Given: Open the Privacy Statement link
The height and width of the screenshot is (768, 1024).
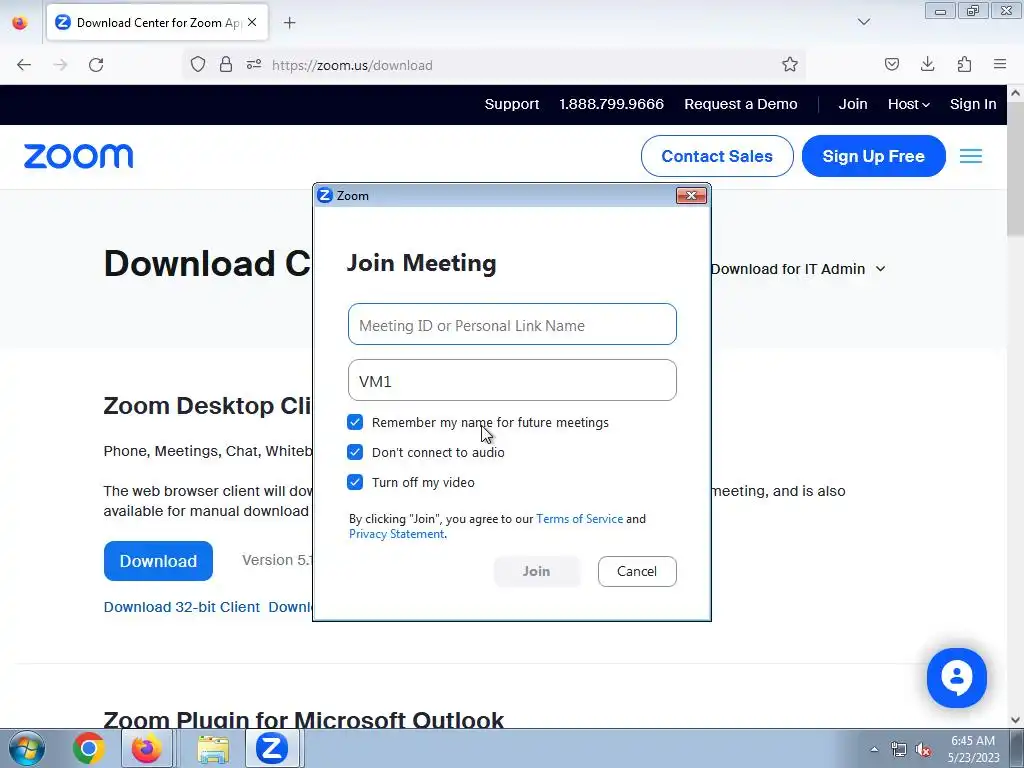Looking at the screenshot, I should pos(396,534).
